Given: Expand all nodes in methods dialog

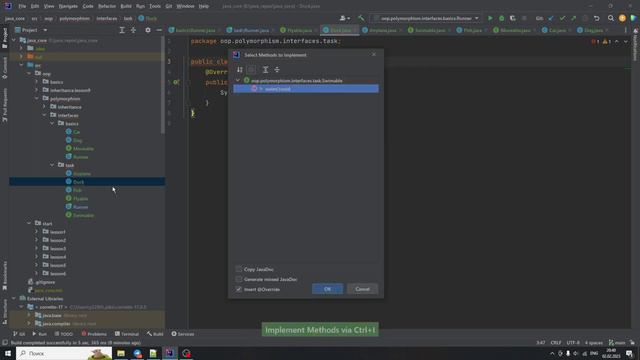Looking at the screenshot, I should pyautogui.click(x=265, y=70).
